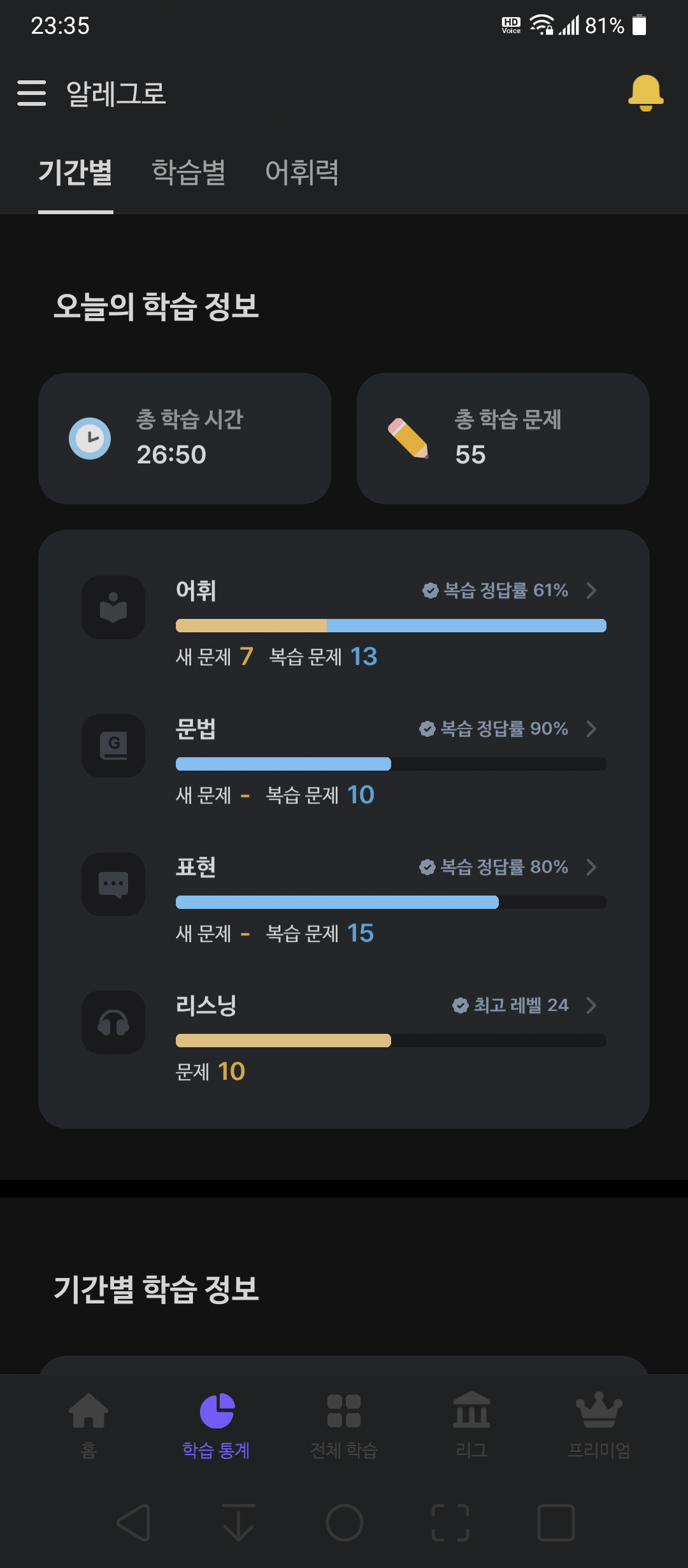Select the 문법 grammar book icon
The width and height of the screenshot is (688, 1568).
point(113,746)
